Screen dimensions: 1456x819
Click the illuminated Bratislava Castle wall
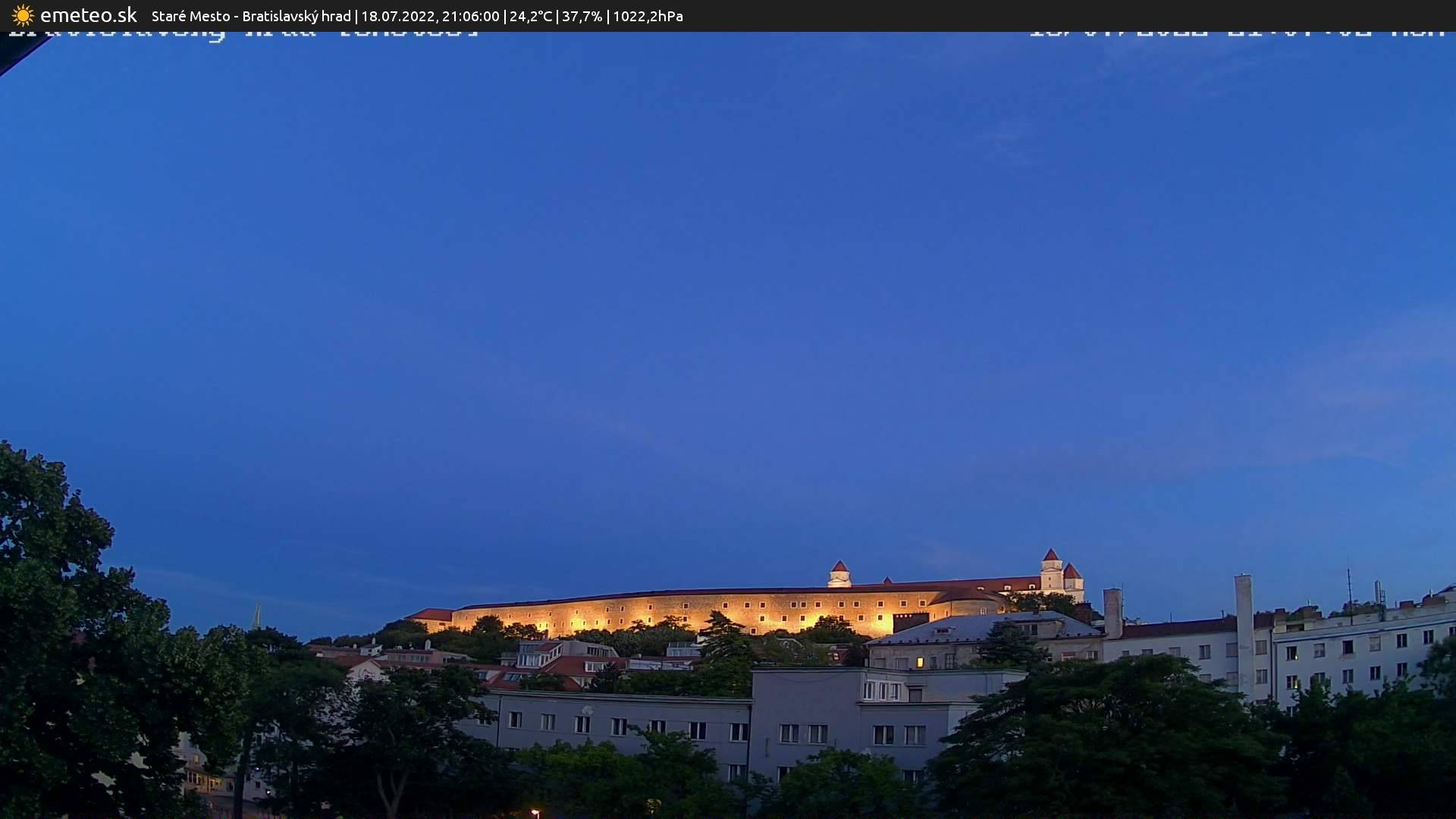(x=682, y=607)
